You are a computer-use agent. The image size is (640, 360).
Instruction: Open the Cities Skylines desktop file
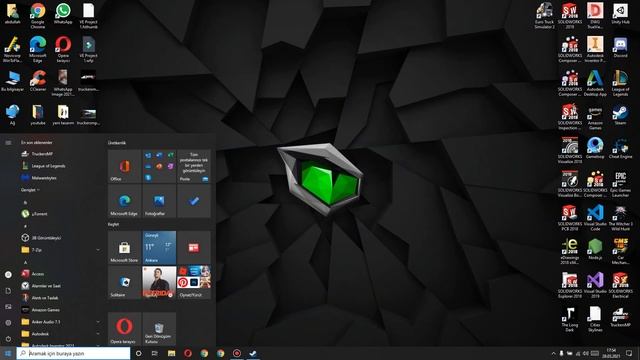595,319
